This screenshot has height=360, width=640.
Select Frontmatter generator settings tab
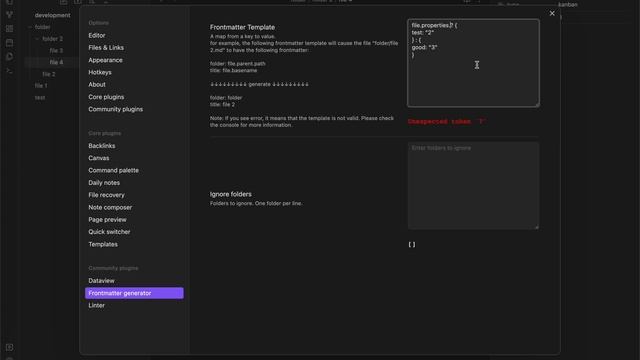click(x=134, y=293)
